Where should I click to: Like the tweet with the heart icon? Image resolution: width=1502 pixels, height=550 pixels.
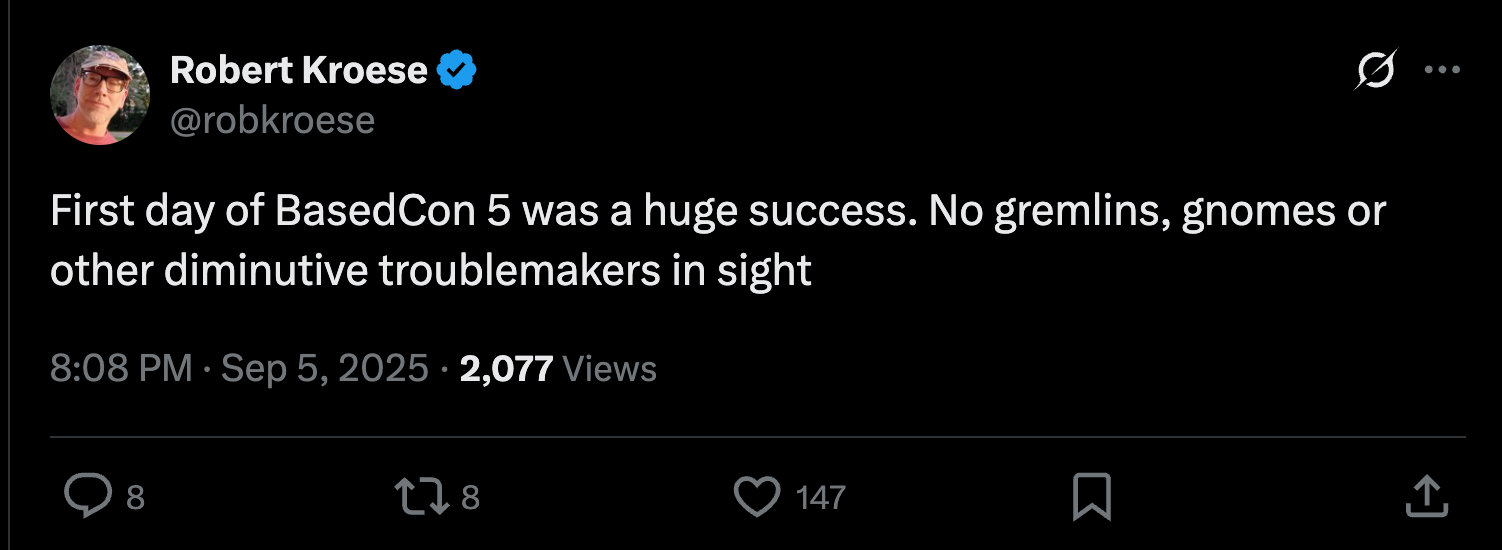757,496
